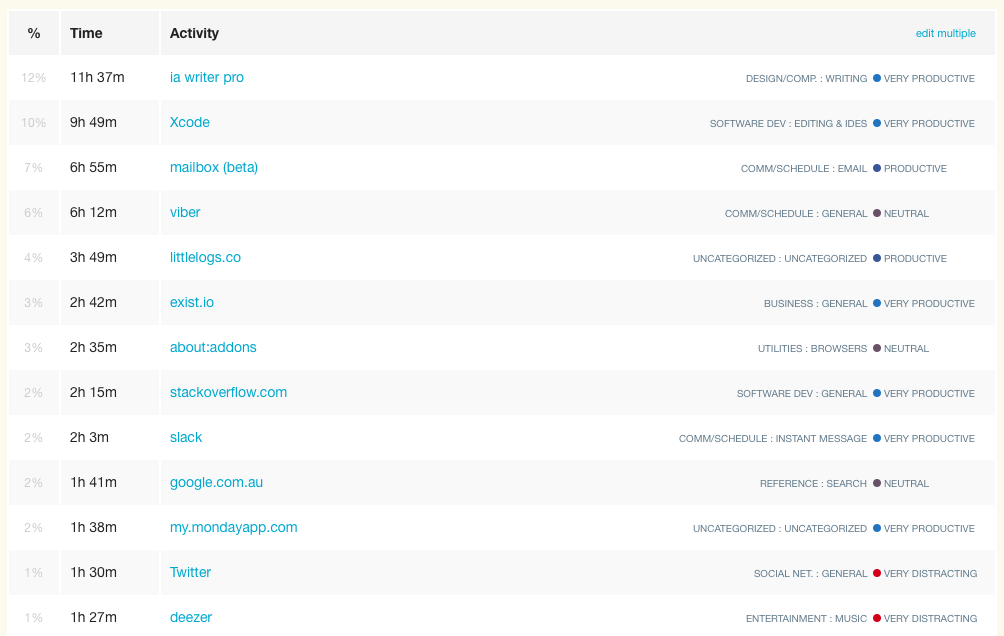Click the '10%' percentage cell
This screenshot has width=1004, height=636.
(33, 123)
